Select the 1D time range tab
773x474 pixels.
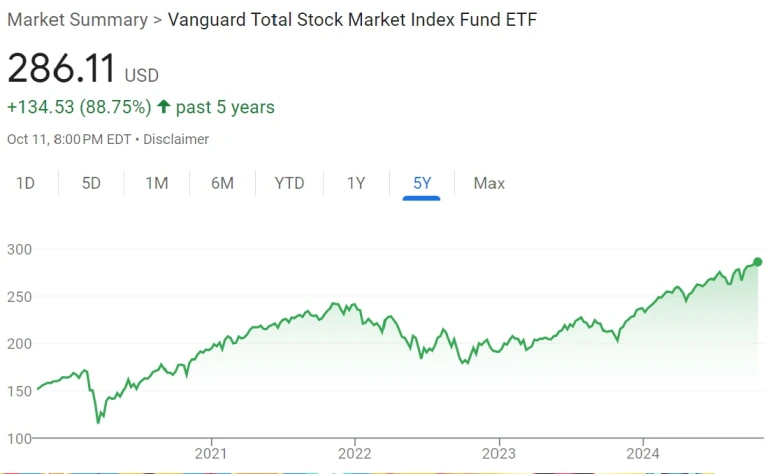tap(26, 183)
